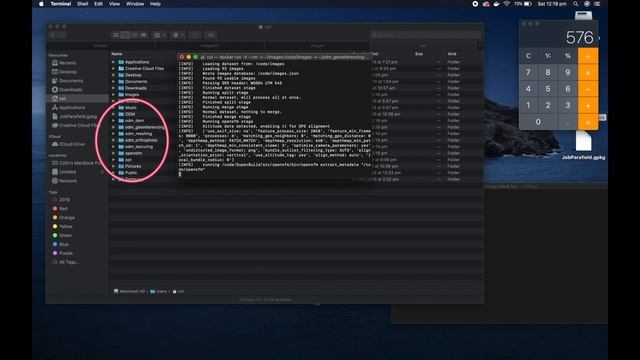Viewport: 640px width, 360px height.
Task: Open the Edit menu
Action: tap(98, 4)
